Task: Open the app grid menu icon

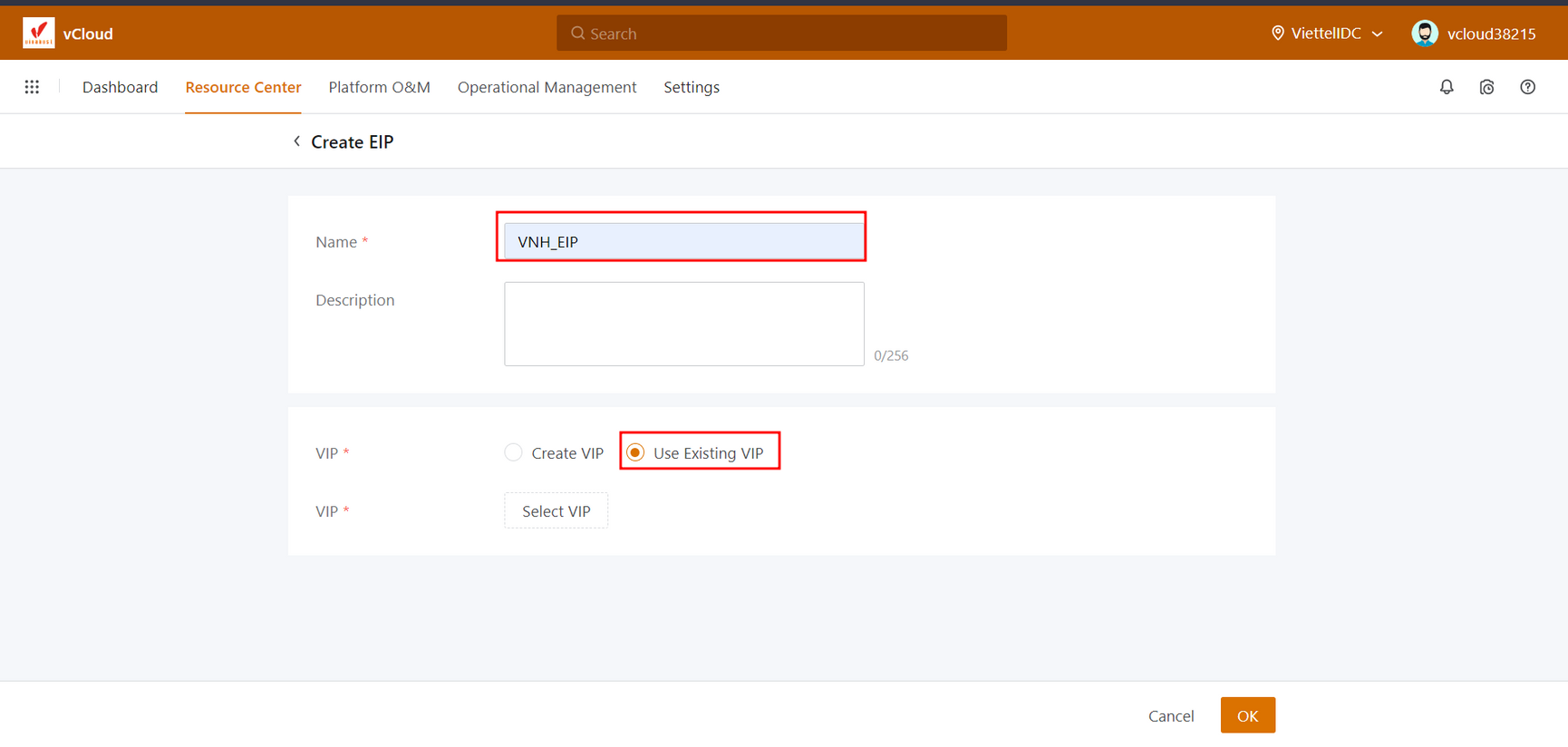Action: point(32,87)
